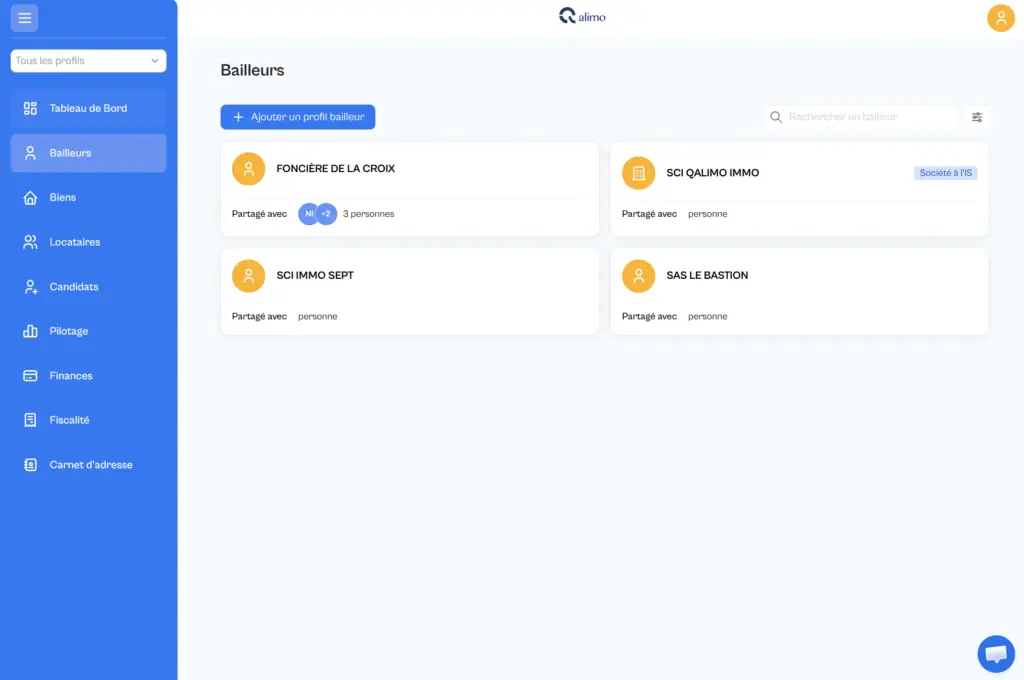
Task: Click the Qalimo logo in the header
Action: [x=582, y=16]
